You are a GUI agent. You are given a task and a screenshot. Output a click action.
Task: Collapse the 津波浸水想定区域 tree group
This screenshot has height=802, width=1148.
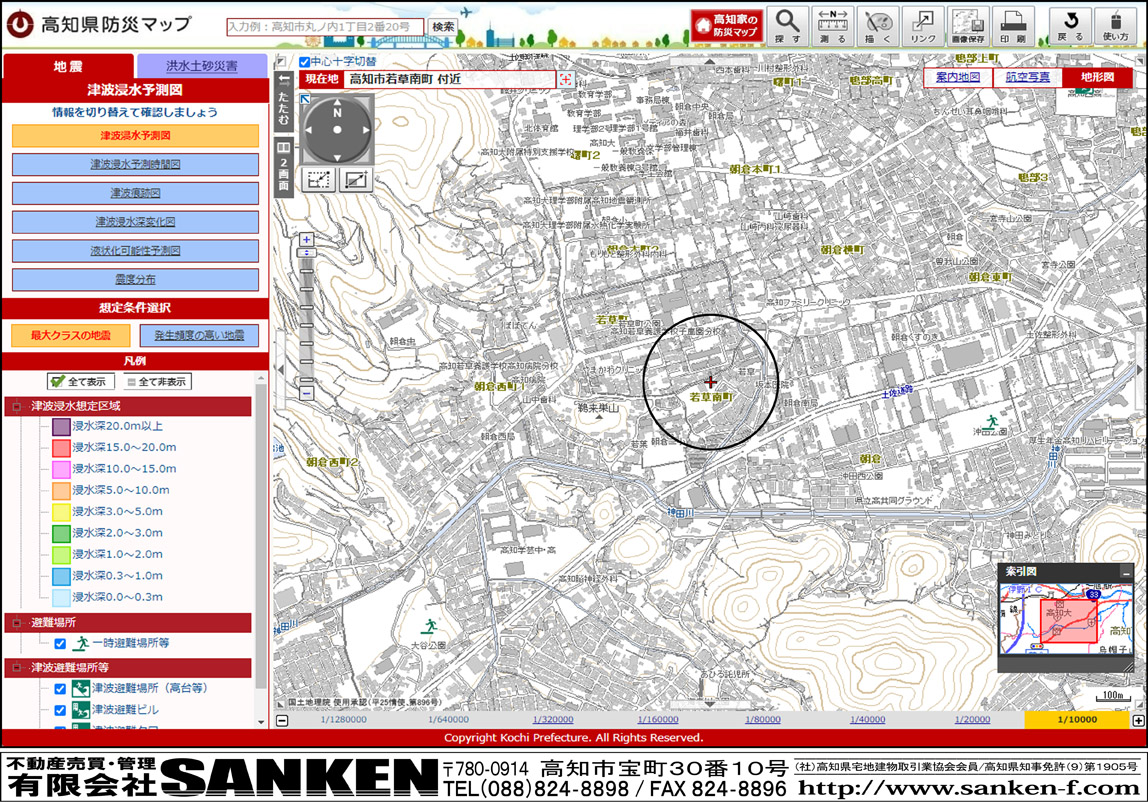coord(16,406)
